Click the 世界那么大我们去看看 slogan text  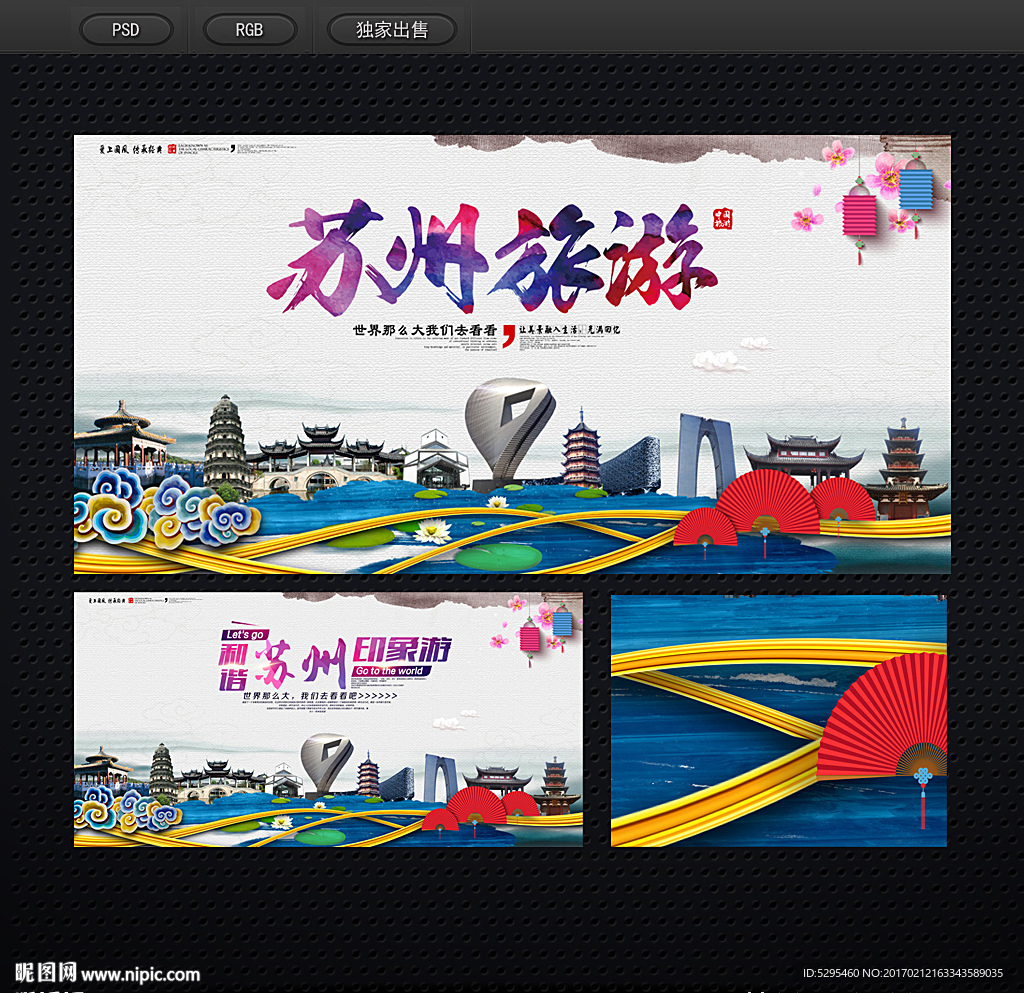pos(425,330)
